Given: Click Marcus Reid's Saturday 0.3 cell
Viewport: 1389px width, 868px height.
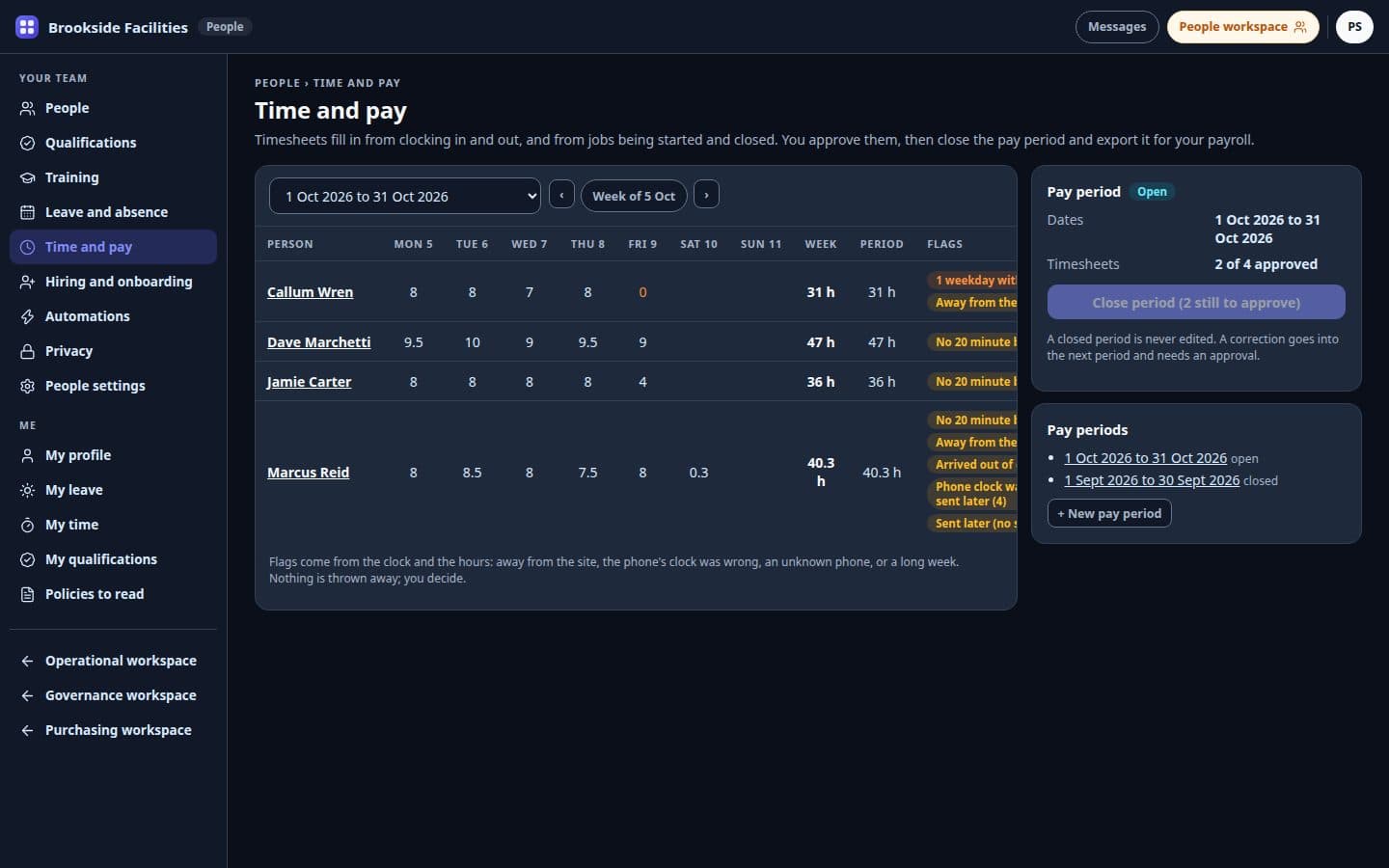Looking at the screenshot, I should coord(698,473).
